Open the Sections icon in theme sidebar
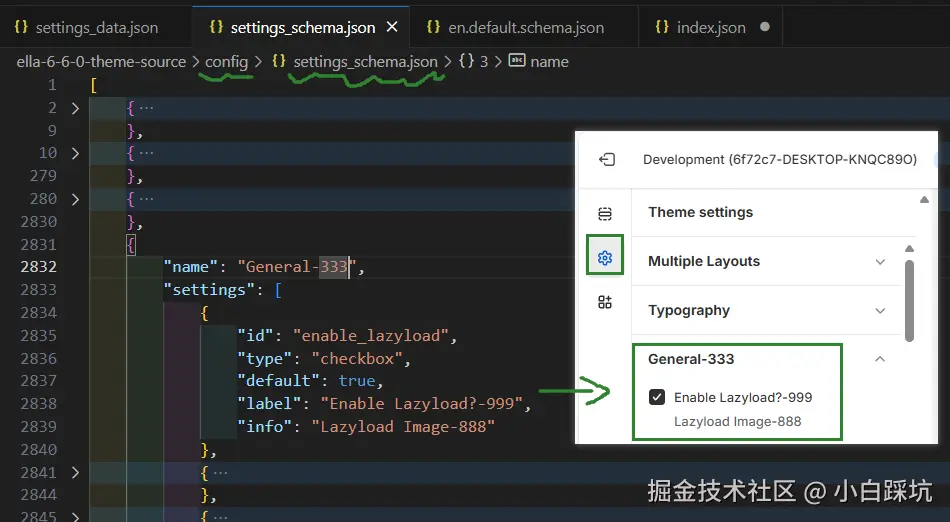The height and width of the screenshot is (522, 950). (x=605, y=214)
